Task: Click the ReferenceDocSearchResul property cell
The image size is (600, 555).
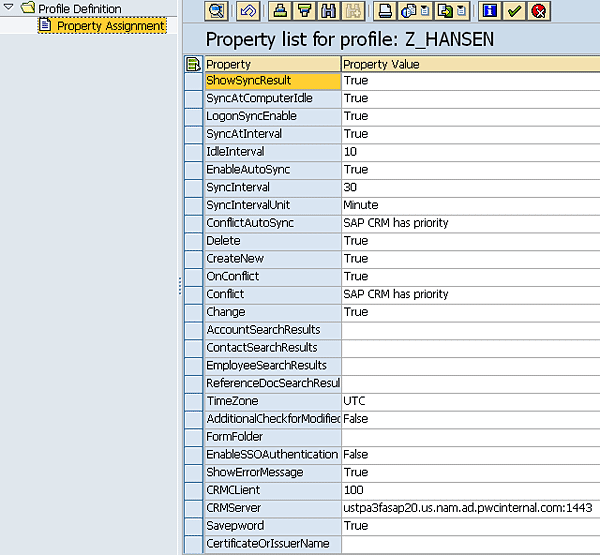Action: pyautogui.click(x=272, y=384)
